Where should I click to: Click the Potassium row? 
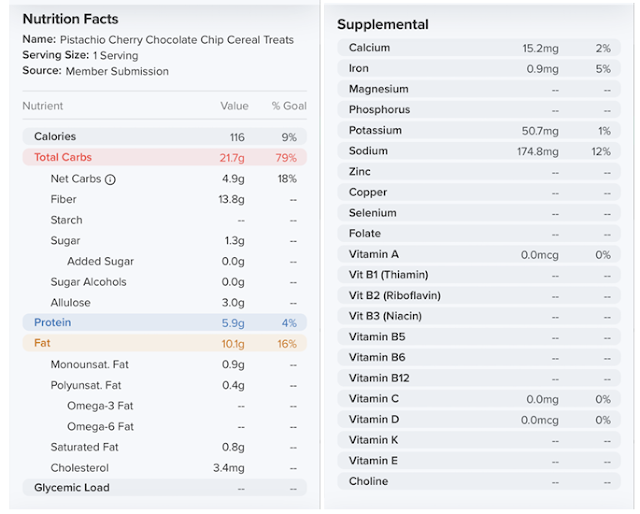479,130
